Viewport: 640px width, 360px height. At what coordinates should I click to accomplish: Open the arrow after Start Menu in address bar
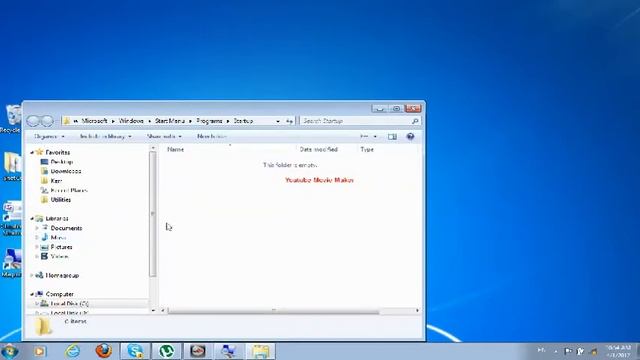190,121
